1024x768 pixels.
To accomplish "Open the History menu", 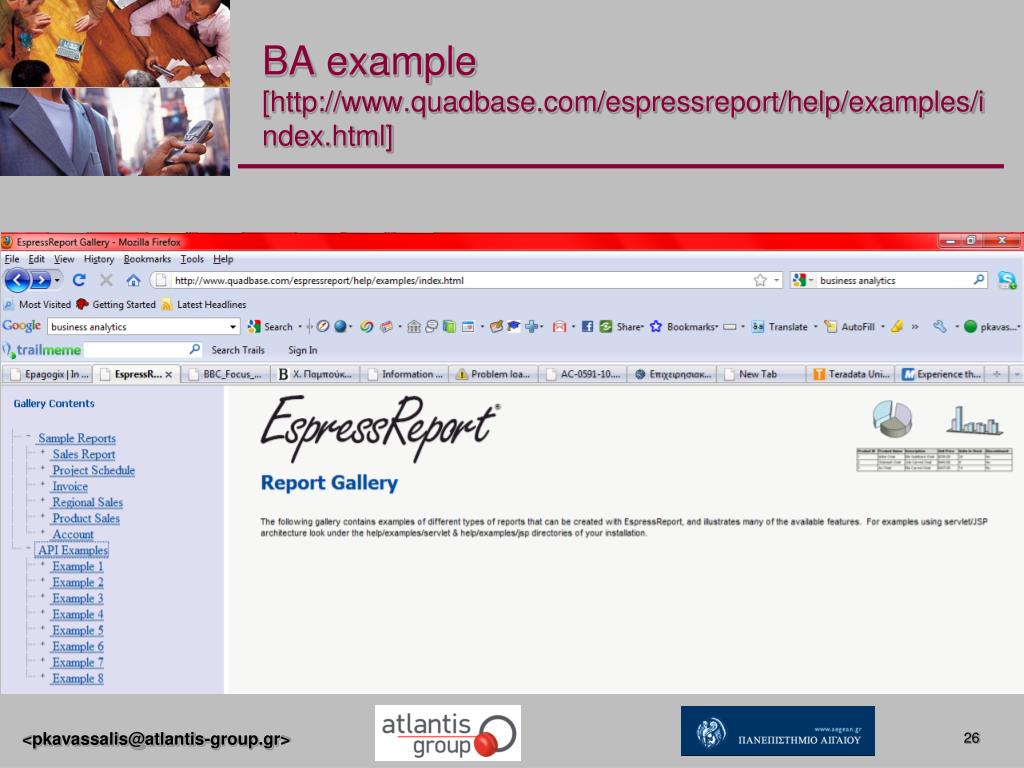I will [x=99, y=259].
